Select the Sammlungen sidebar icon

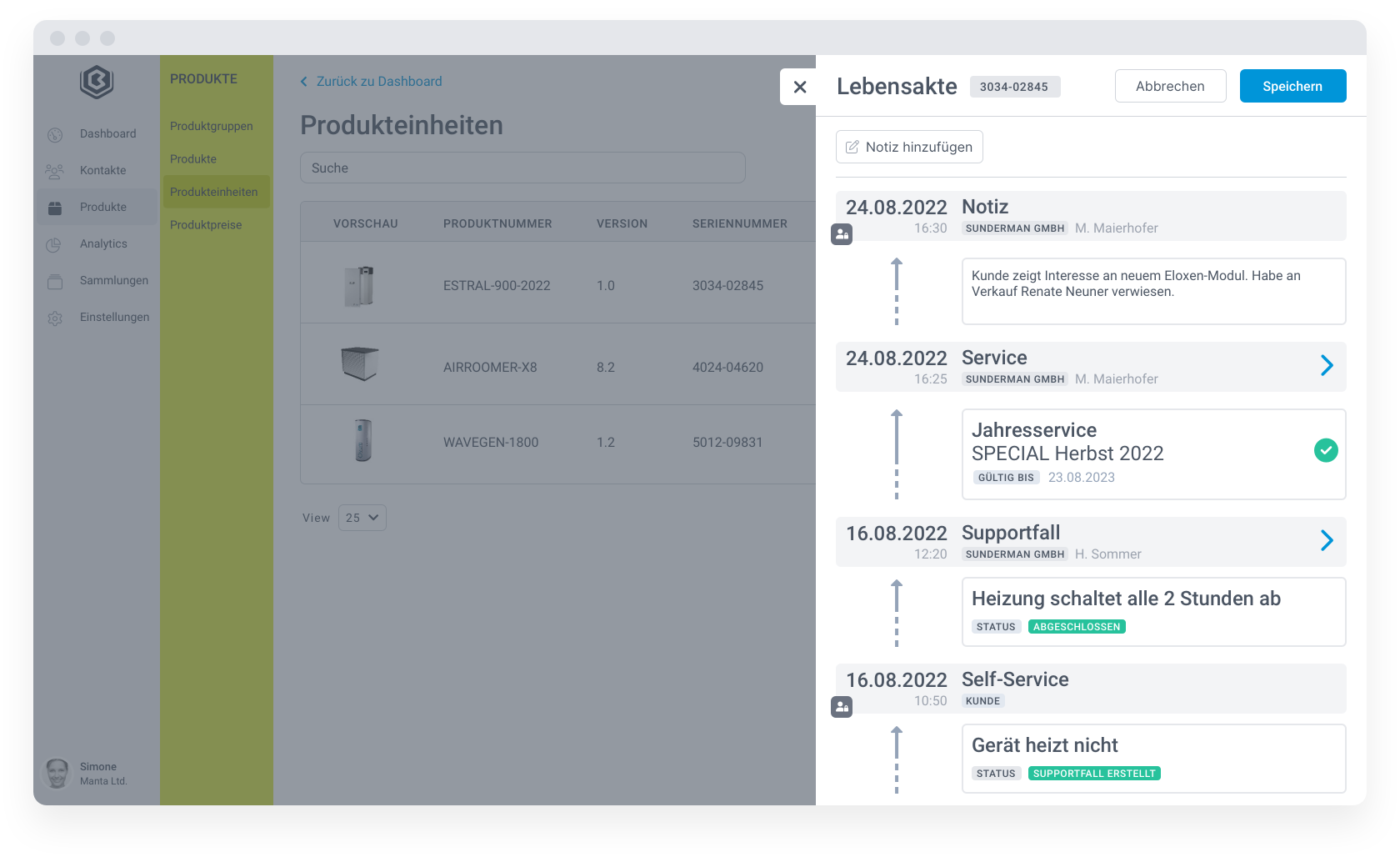click(x=54, y=280)
